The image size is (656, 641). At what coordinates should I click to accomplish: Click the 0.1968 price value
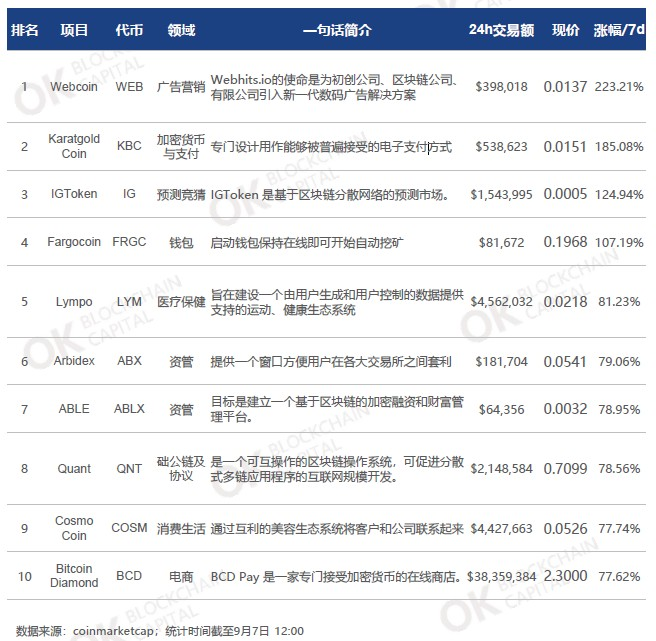click(x=565, y=241)
